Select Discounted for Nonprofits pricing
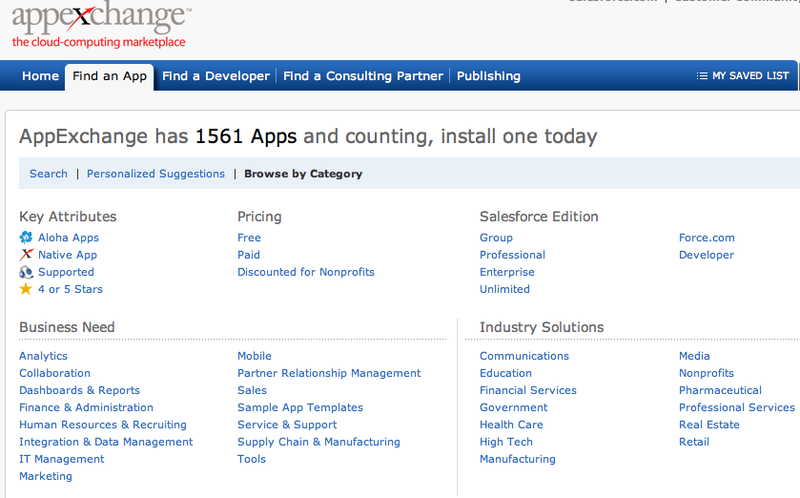This screenshot has height=498, width=800. [306, 272]
